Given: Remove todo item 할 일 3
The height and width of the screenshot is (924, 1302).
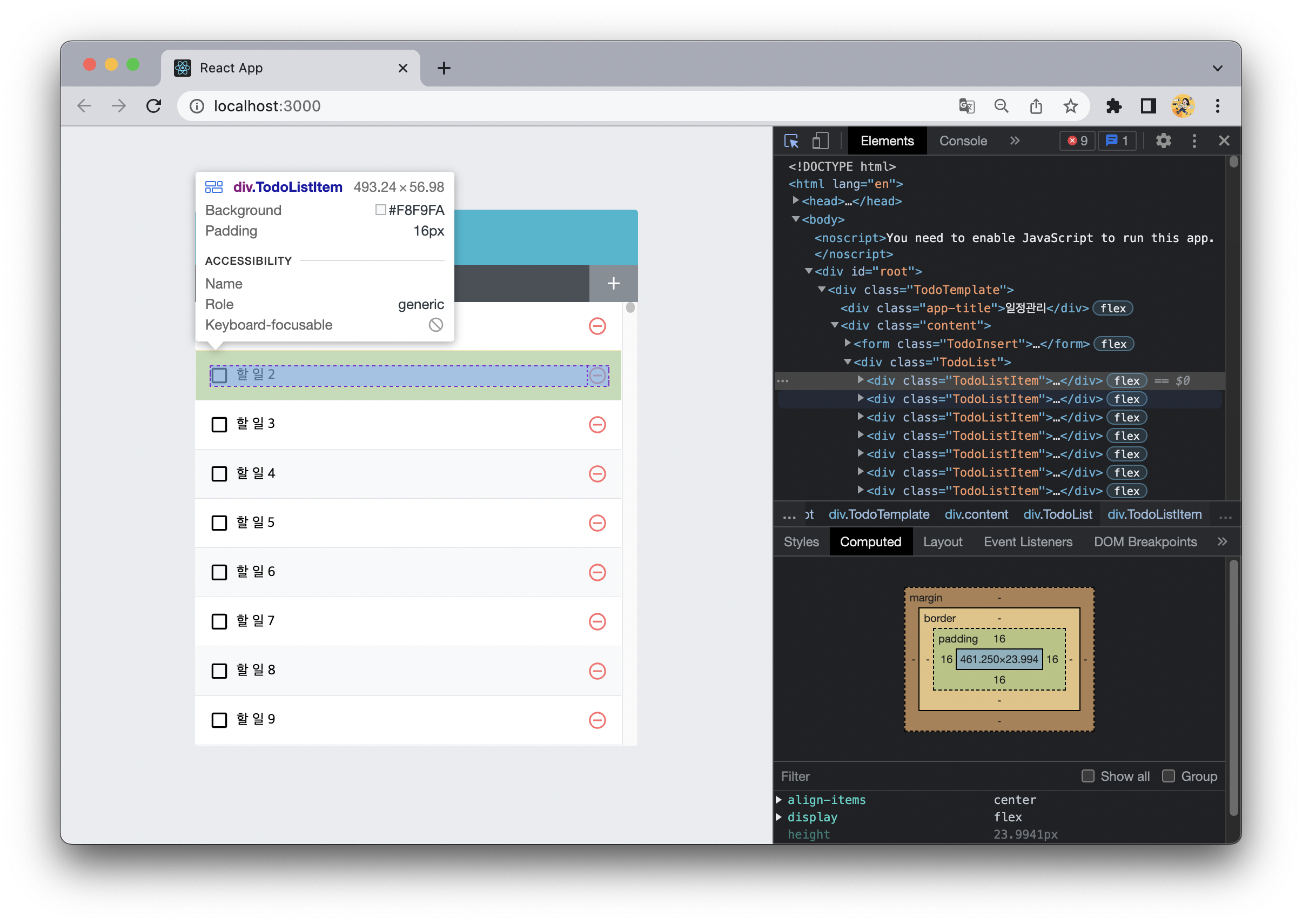Looking at the screenshot, I should [x=598, y=425].
